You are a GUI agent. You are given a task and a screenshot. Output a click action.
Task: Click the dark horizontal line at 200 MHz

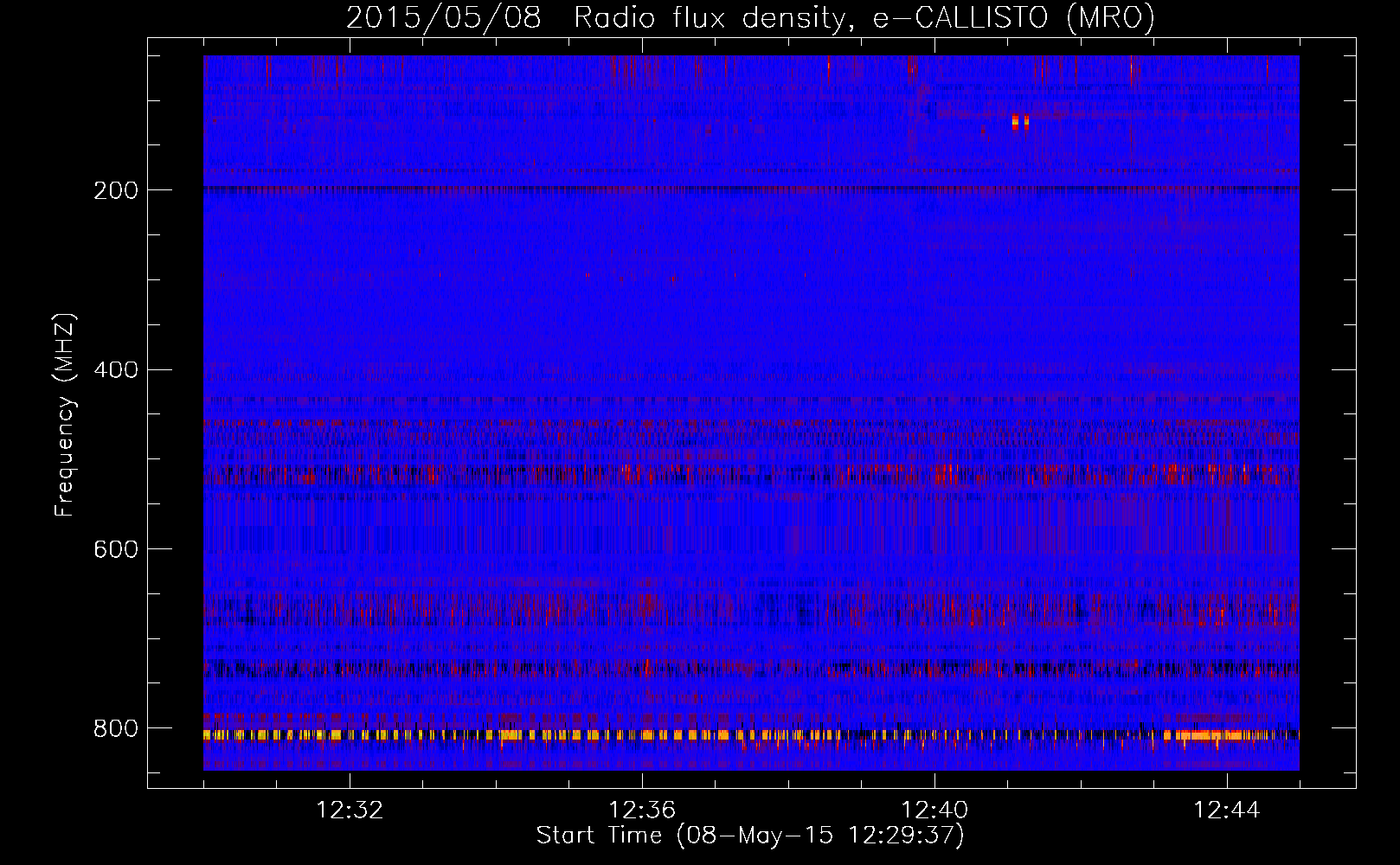(751, 188)
